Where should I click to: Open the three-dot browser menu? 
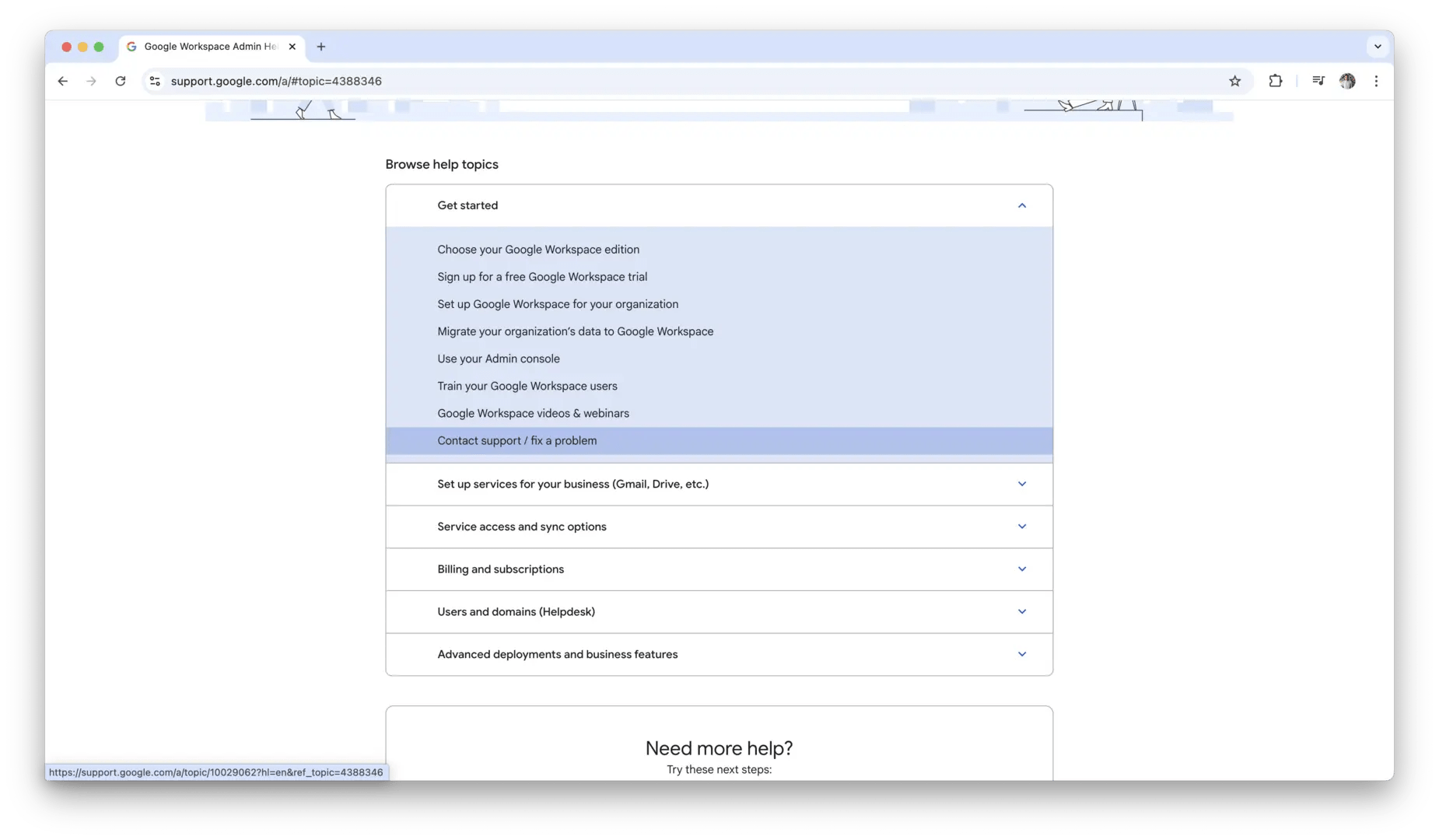pyautogui.click(x=1377, y=81)
